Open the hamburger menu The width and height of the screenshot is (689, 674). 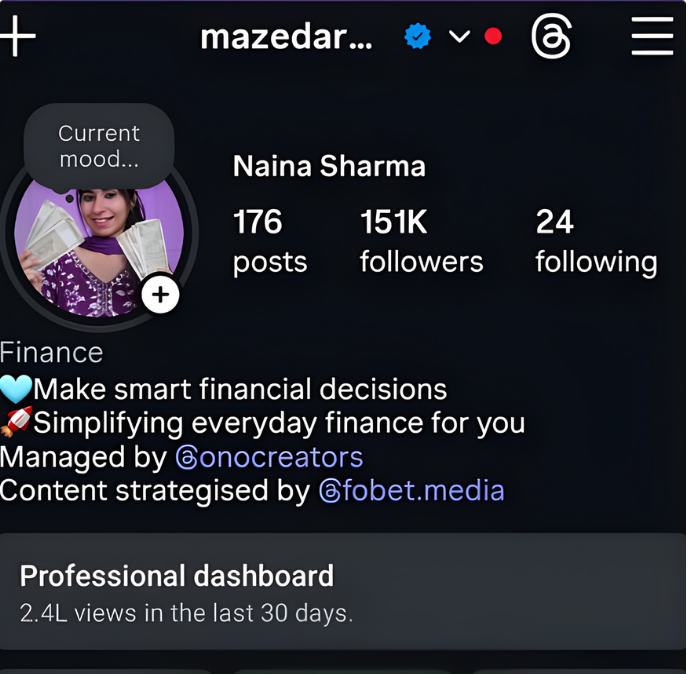pyautogui.click(x=652, y=37)
